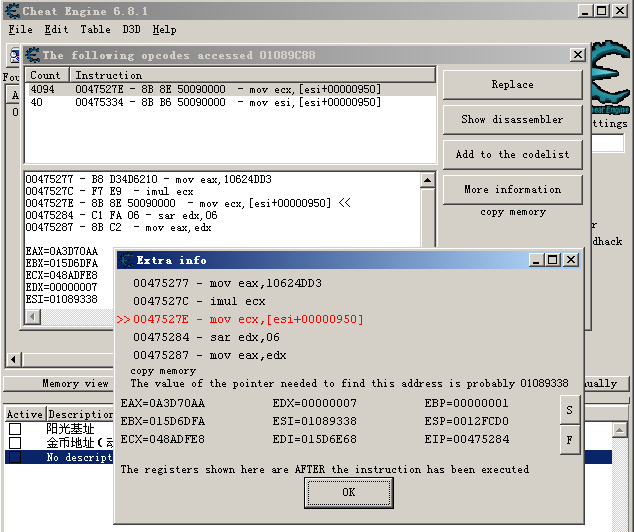Viewport: 634px width, 532px height.
Task: Click scroll left arrow in opcode info pane
Action: point(33,317)
